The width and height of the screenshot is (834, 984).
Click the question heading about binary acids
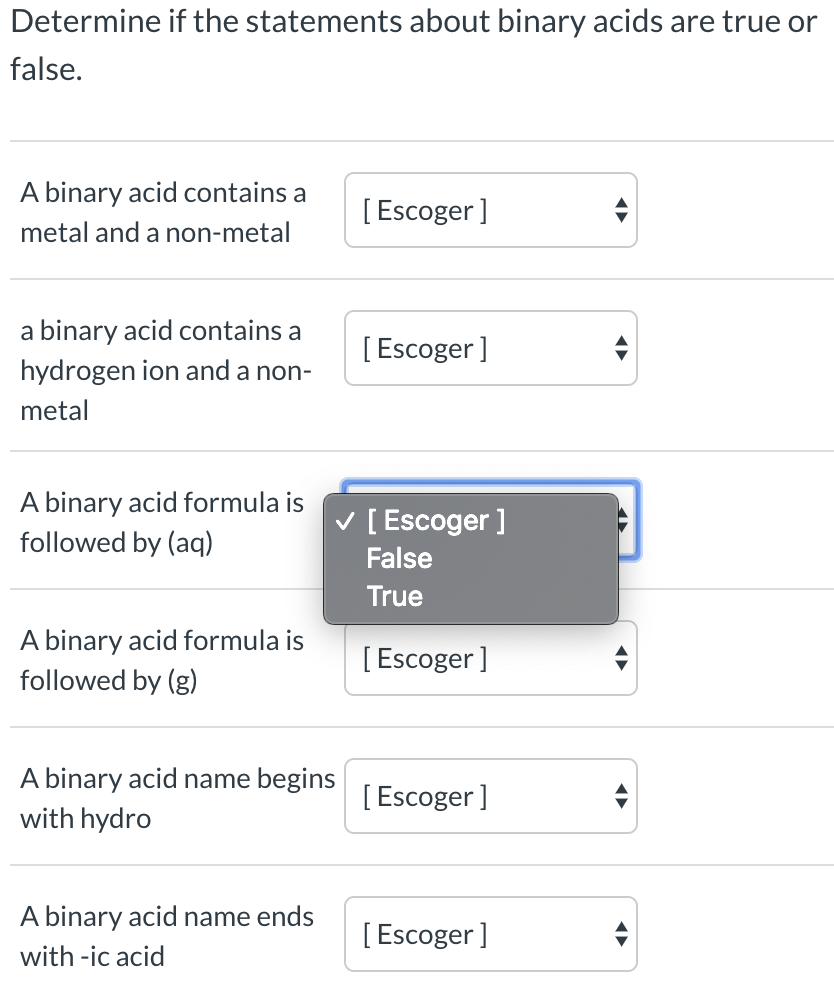417,45
